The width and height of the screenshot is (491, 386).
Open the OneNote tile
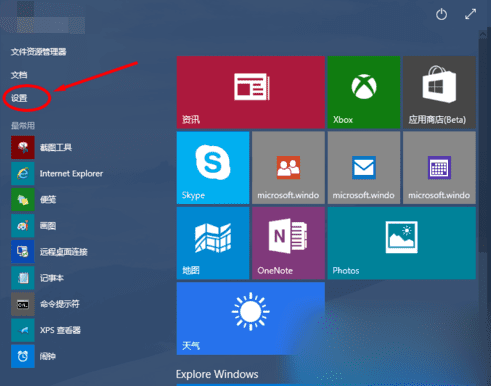pos(288,243)
